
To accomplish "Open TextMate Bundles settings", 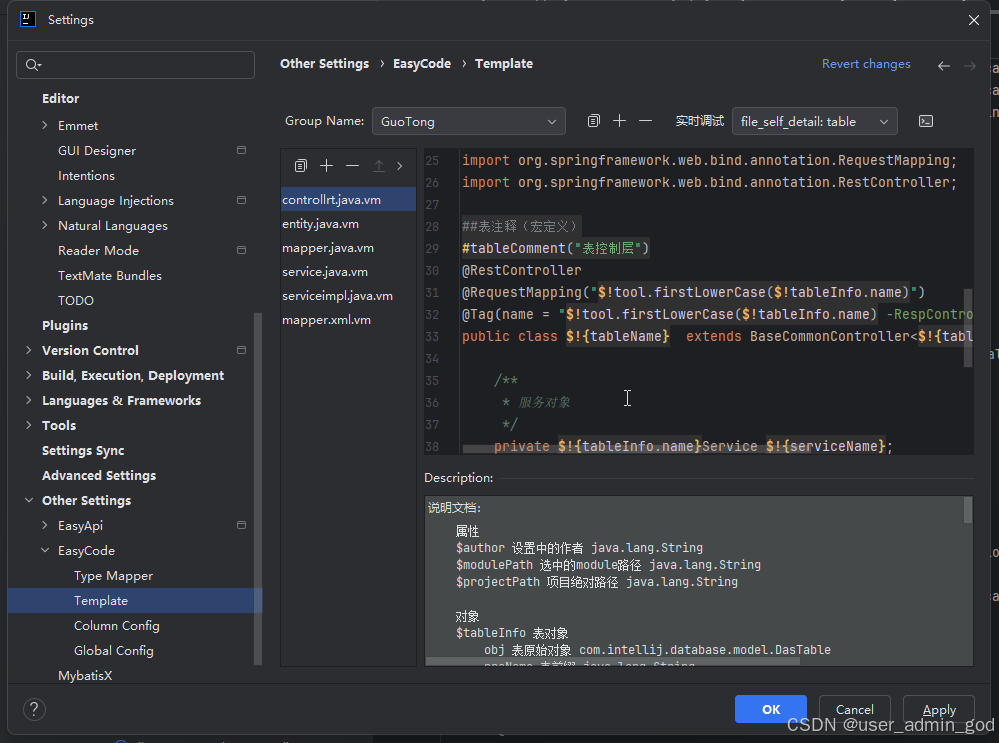I will (110, 275).
